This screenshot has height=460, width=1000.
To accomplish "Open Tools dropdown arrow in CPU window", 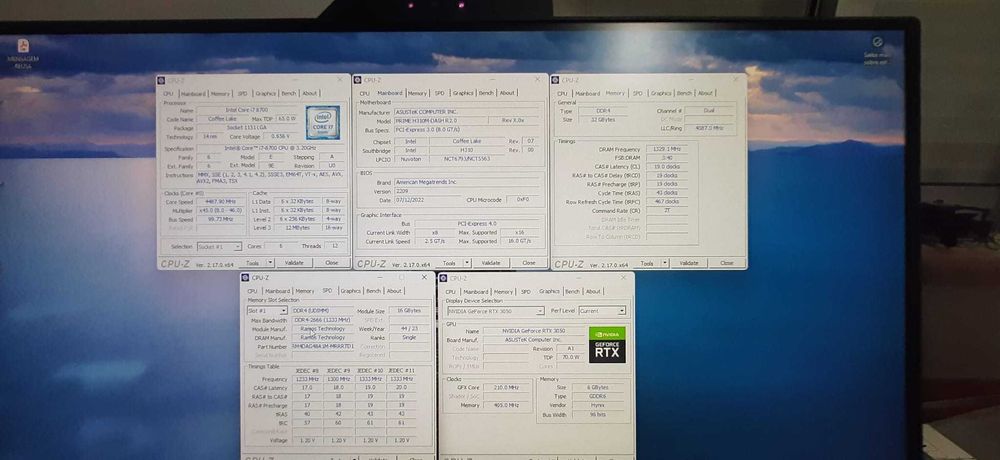I will tap(269, 262).
